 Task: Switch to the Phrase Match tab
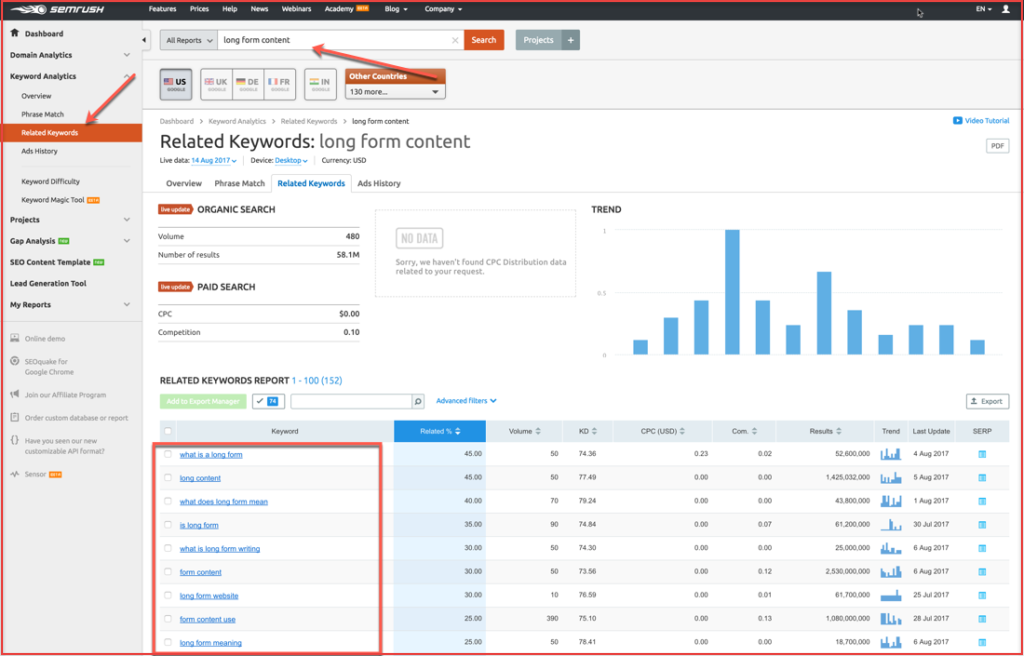(x=241, y=183)
